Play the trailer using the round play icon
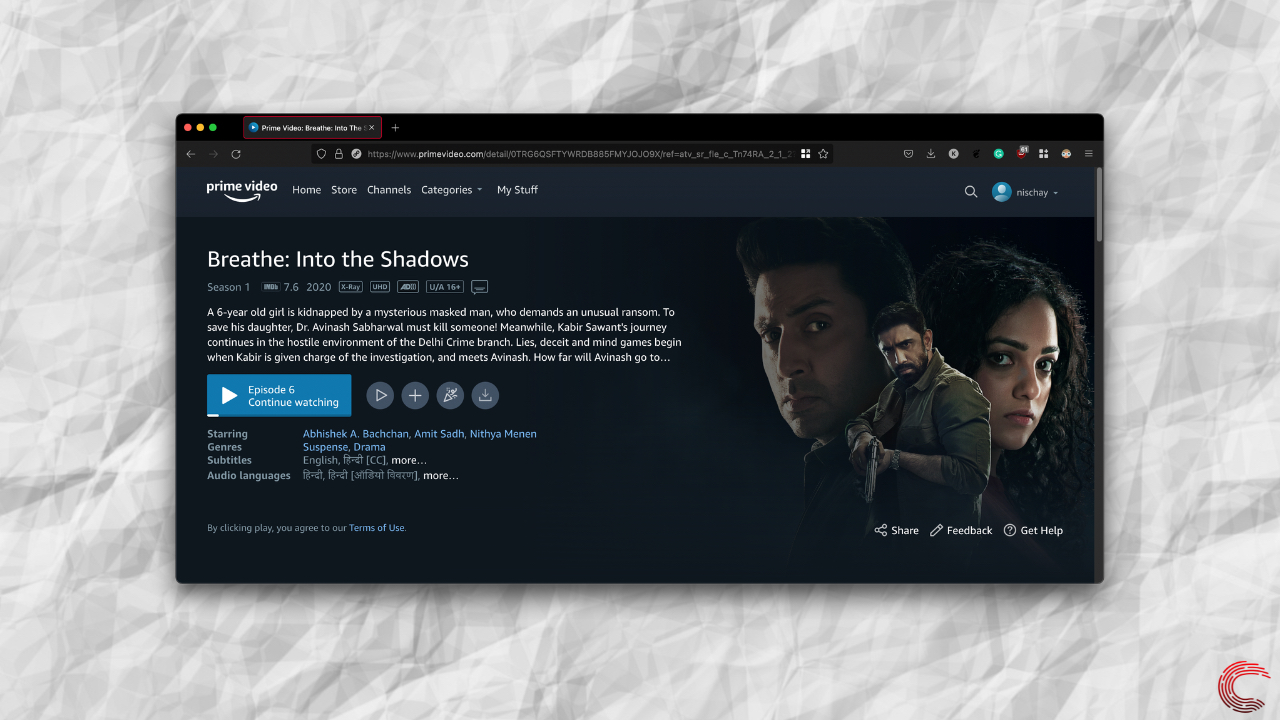This screenshot has height=720, width=1280. click(380, 395)
